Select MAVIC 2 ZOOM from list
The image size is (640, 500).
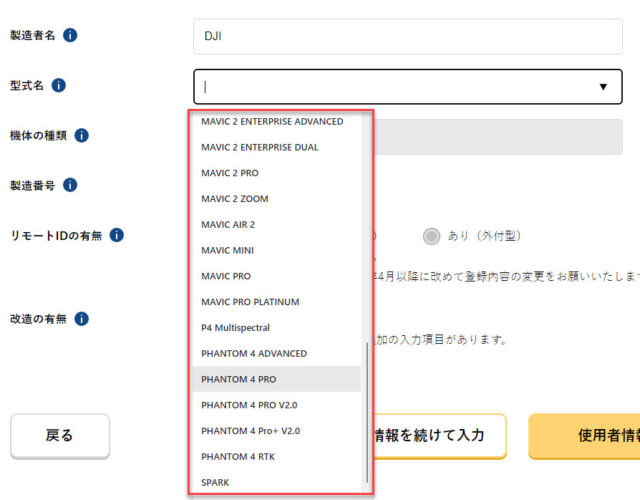tap(276, 199)
